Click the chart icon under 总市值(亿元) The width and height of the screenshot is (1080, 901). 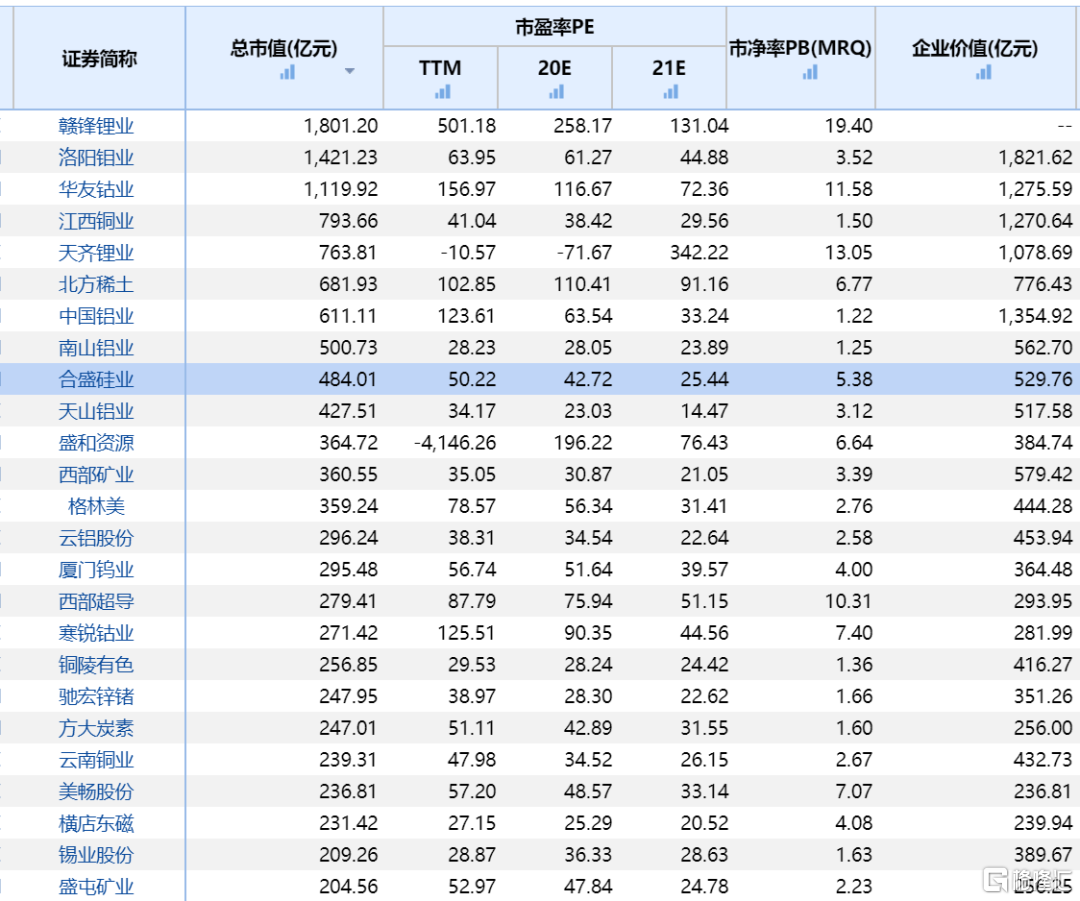click(x=287, y=72)
